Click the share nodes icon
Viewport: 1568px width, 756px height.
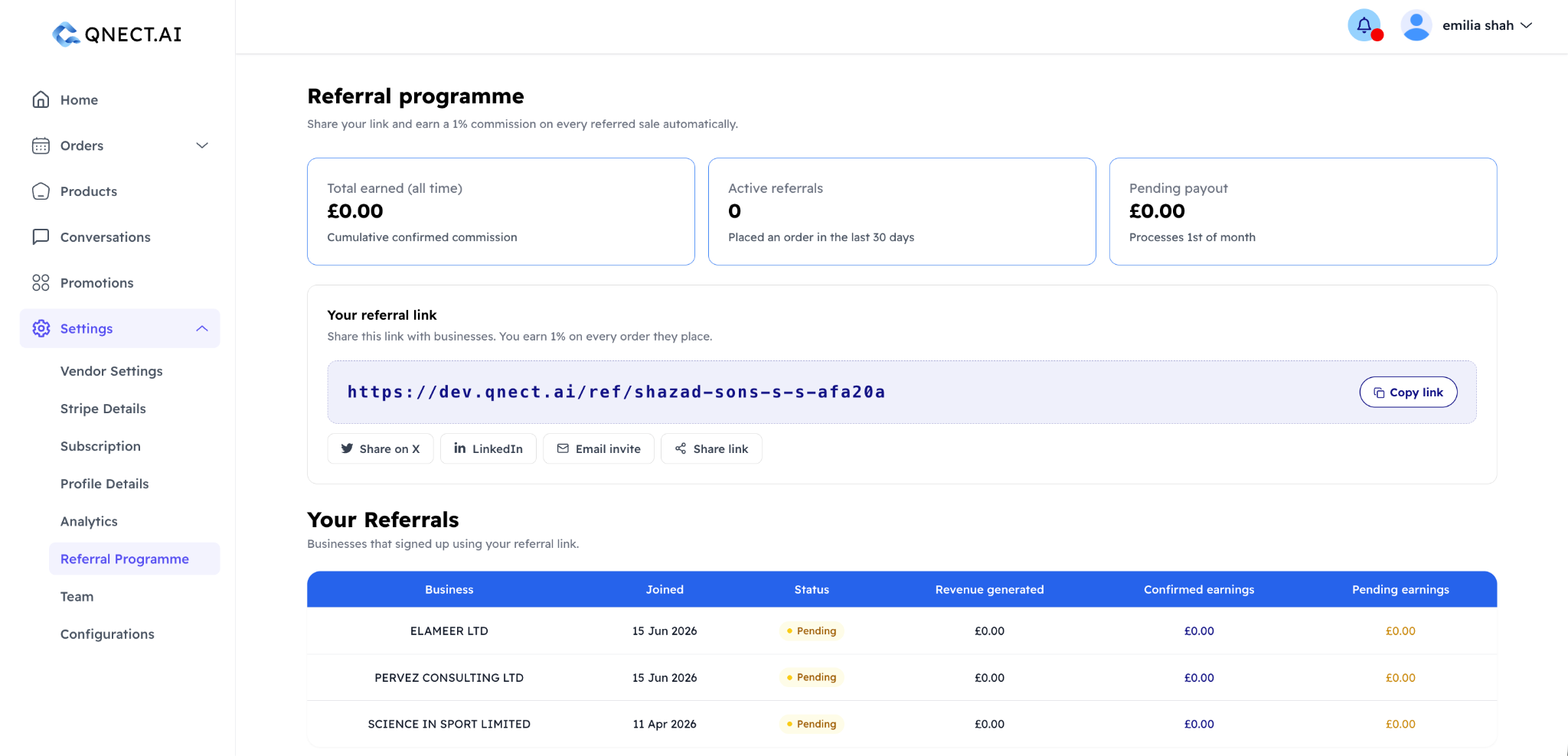click(x=681, y=448)
